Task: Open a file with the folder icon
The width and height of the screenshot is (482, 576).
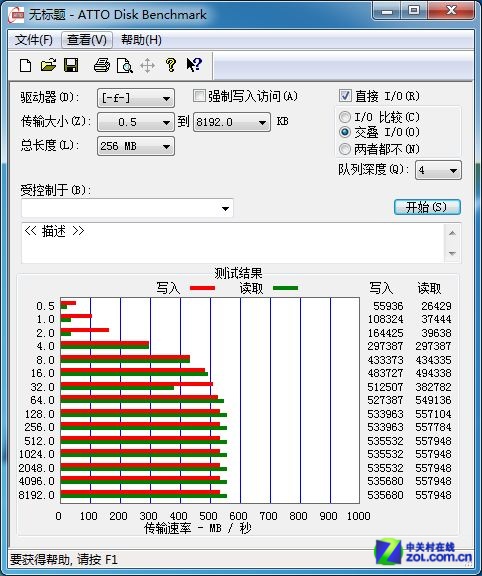Action: tap(48, 65)
